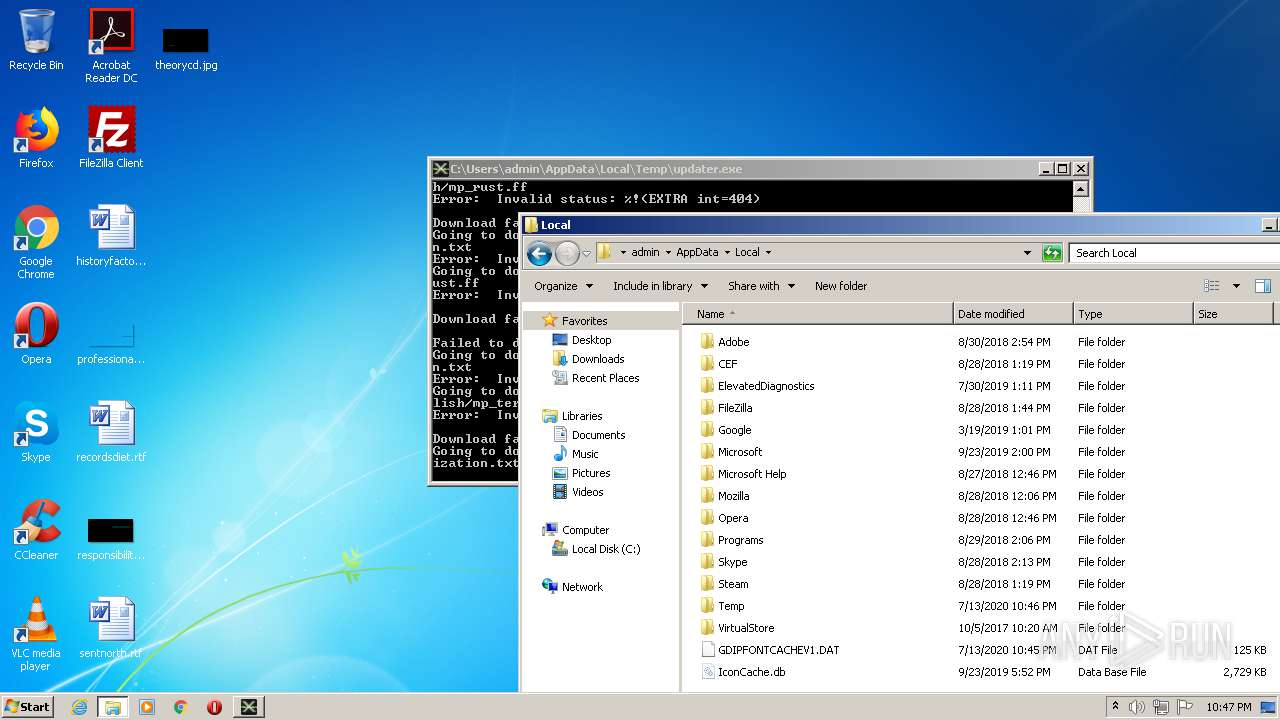Open Videos library in navigation pane

click(587, 492)
